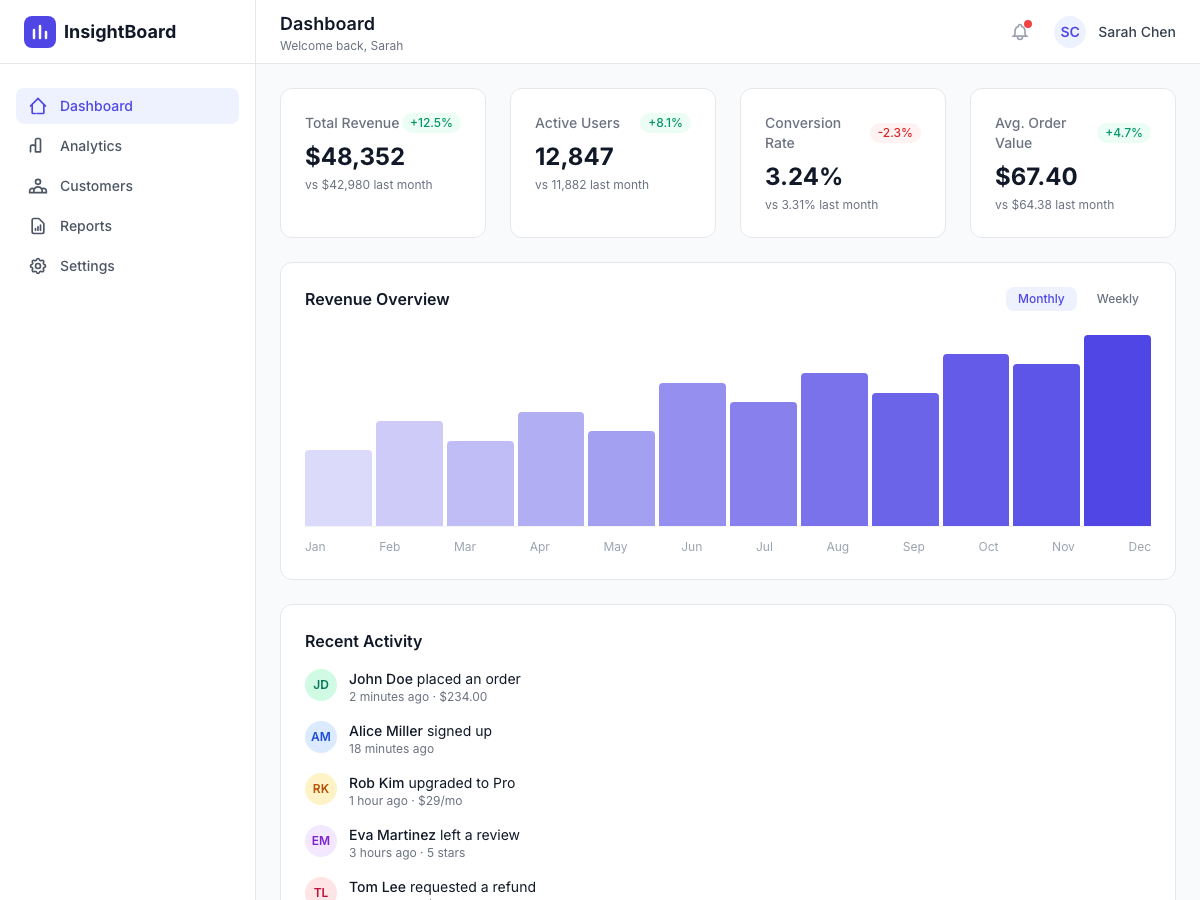Select the August revenue bar

(x=834, y=450)
